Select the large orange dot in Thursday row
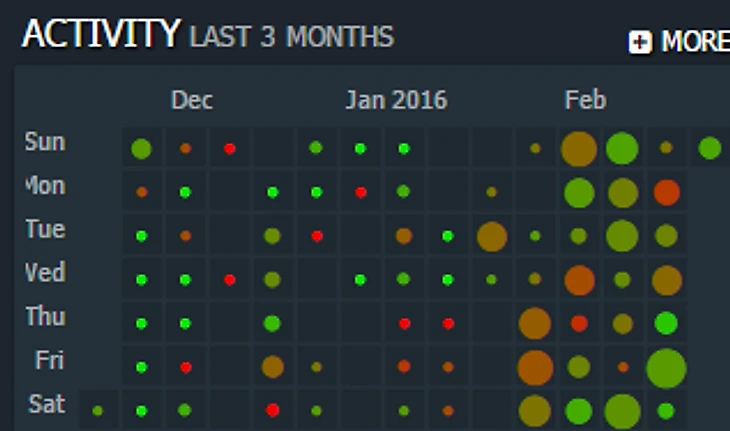The image size is (730, 431). coord(534,323)
